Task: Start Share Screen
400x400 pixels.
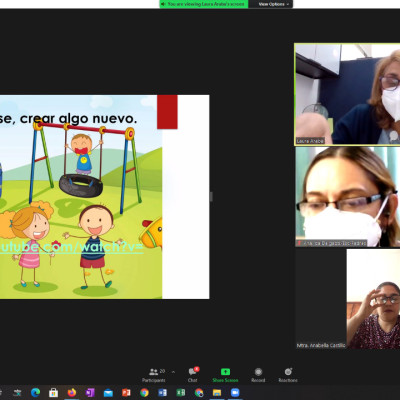Action: (x=225, y=375)
